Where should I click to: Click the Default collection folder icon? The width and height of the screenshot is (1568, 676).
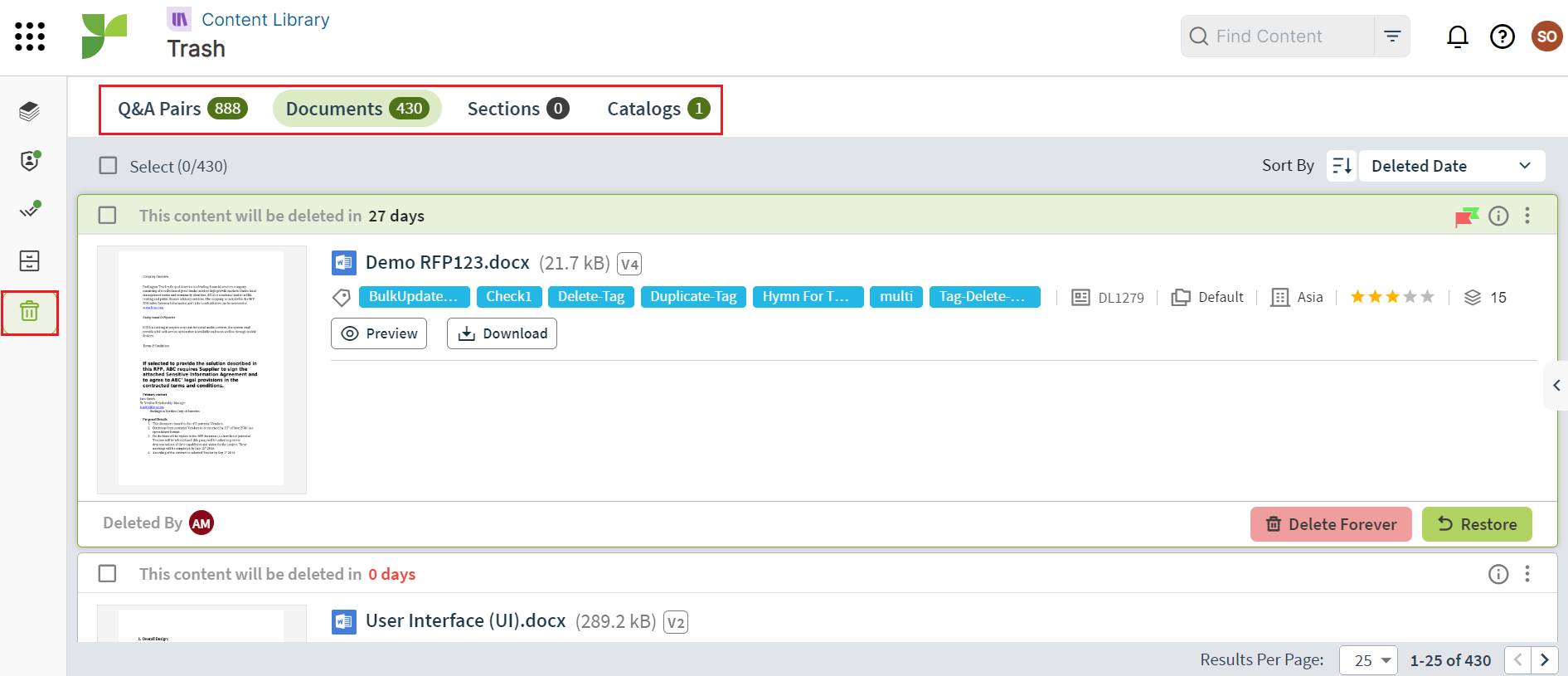coord(1181,297)
